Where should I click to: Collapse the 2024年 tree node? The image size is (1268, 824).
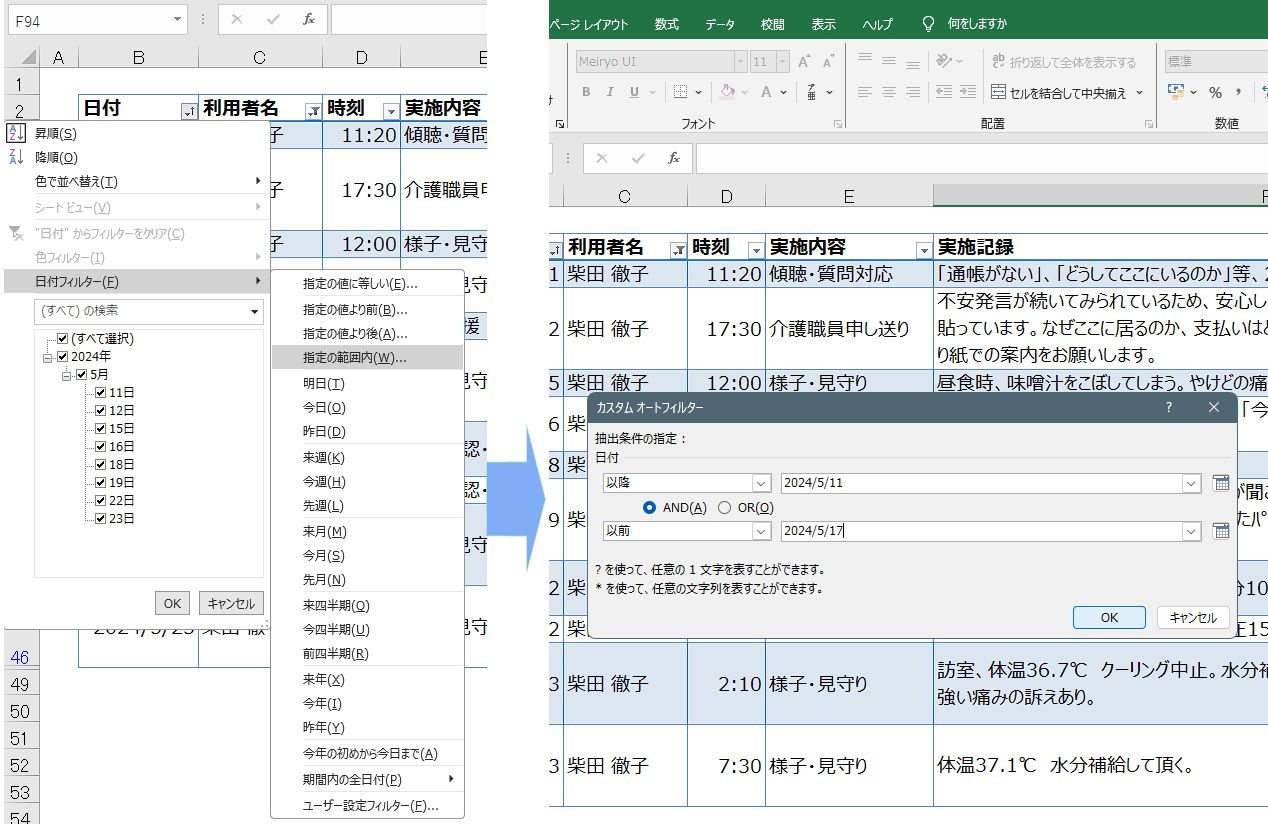coord(47,357)
